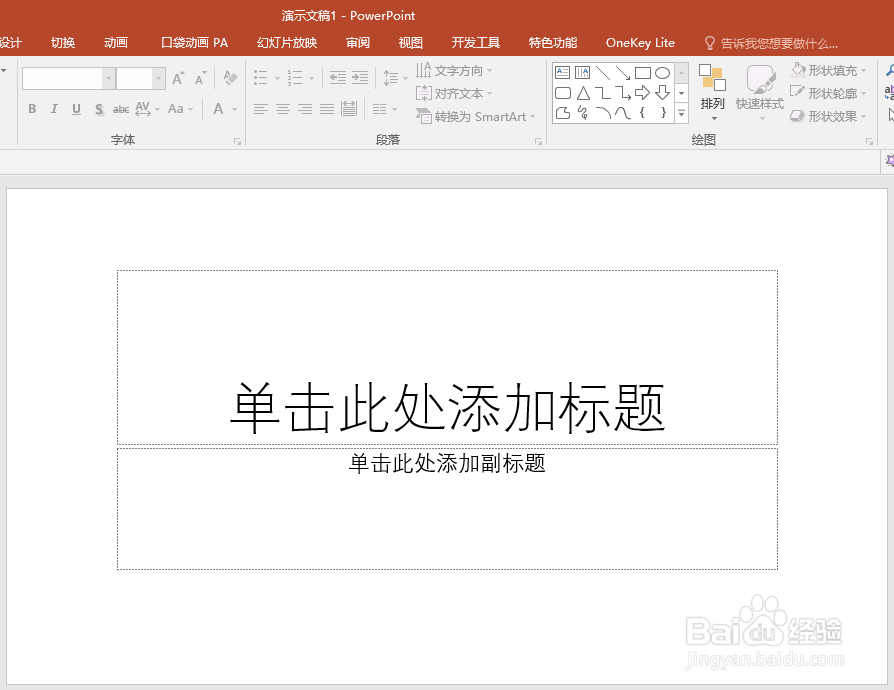
Task: Click the 对齐文本 button
Action: [453, 94]
